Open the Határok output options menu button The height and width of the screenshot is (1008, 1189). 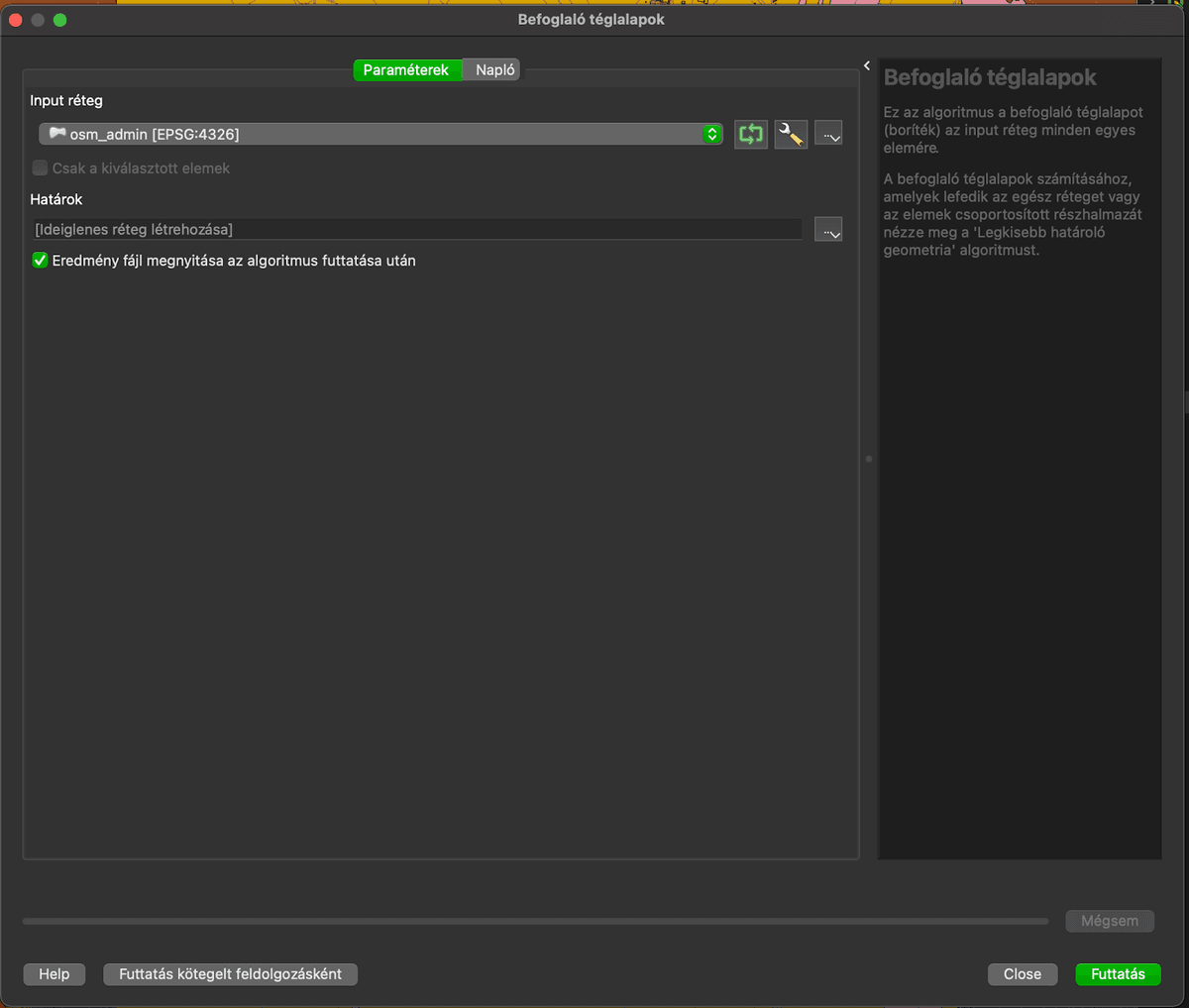828,230
